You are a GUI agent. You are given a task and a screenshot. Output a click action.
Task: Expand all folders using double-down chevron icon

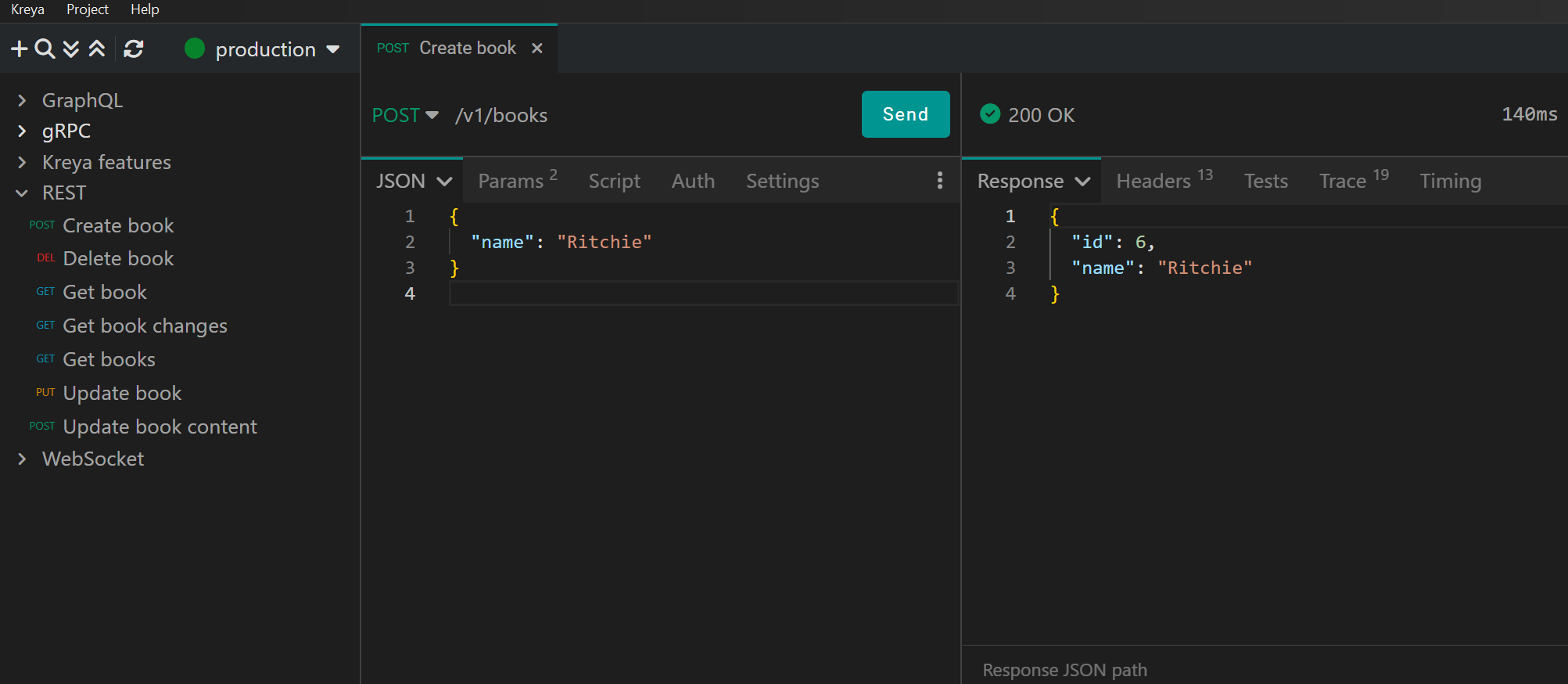pyautogui.click(x=71, y=49)
